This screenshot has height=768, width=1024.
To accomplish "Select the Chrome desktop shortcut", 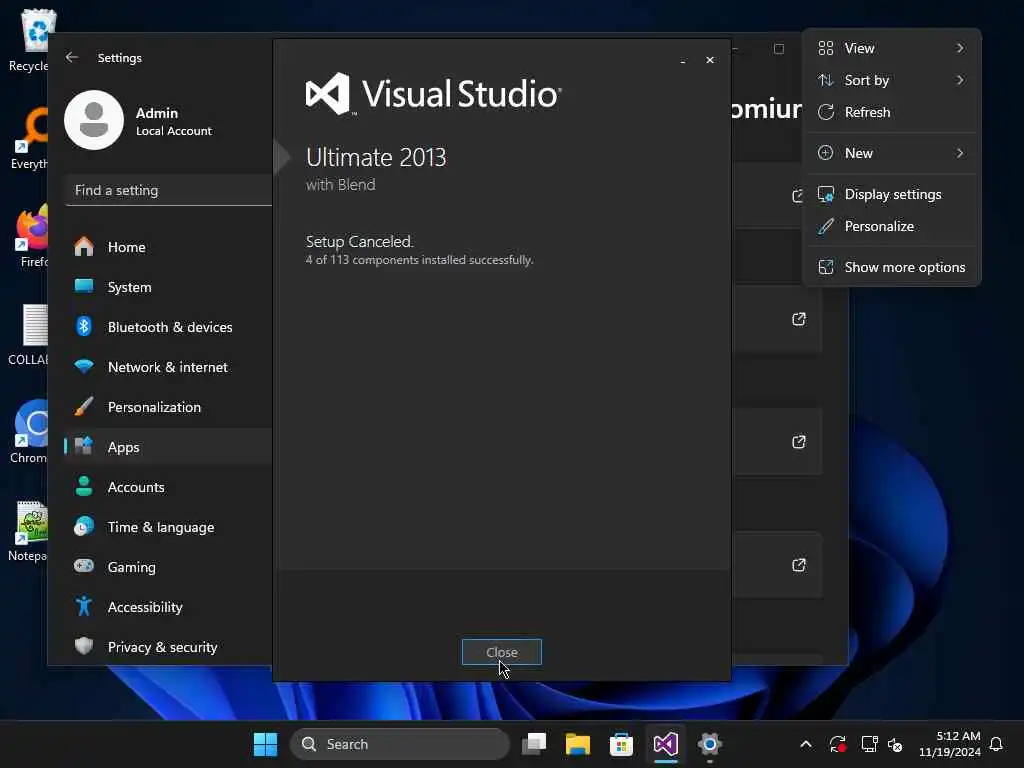I will coord(29,432).
